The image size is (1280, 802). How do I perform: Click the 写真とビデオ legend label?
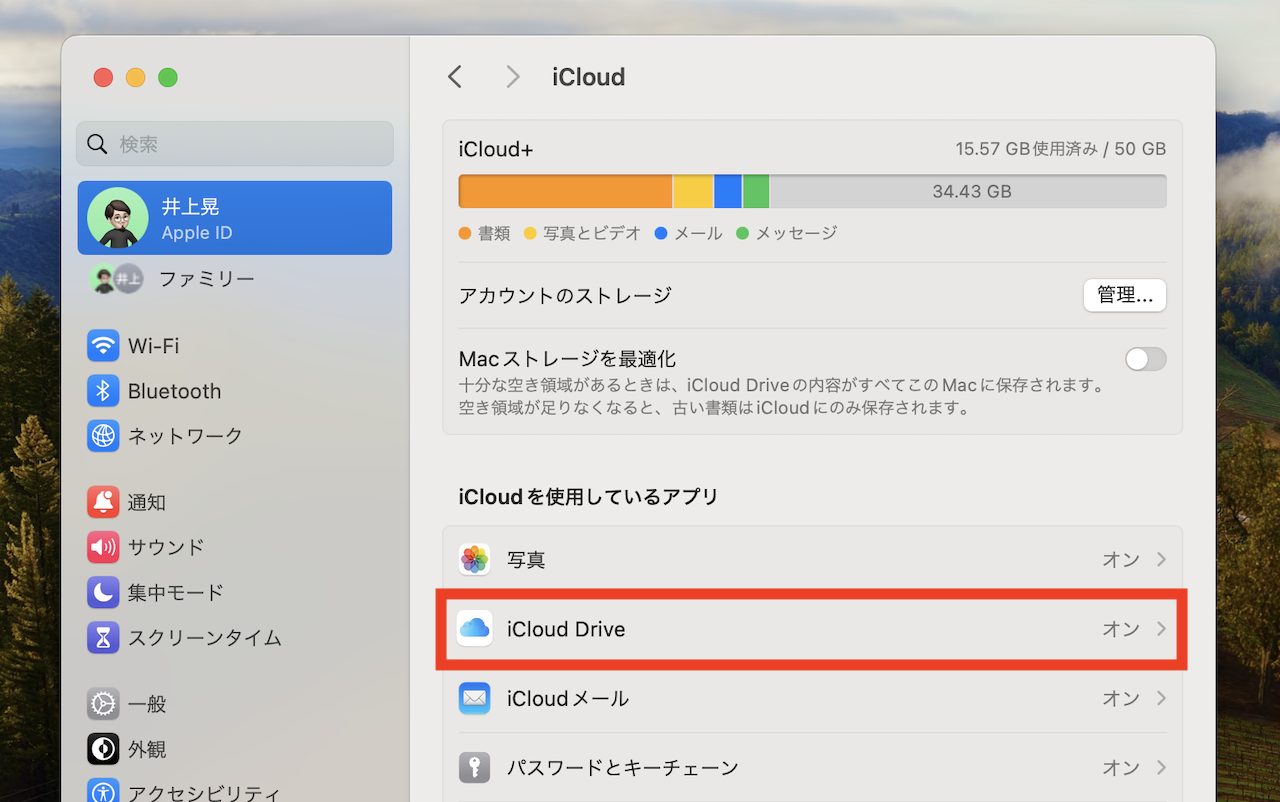(x=592, y=233)
